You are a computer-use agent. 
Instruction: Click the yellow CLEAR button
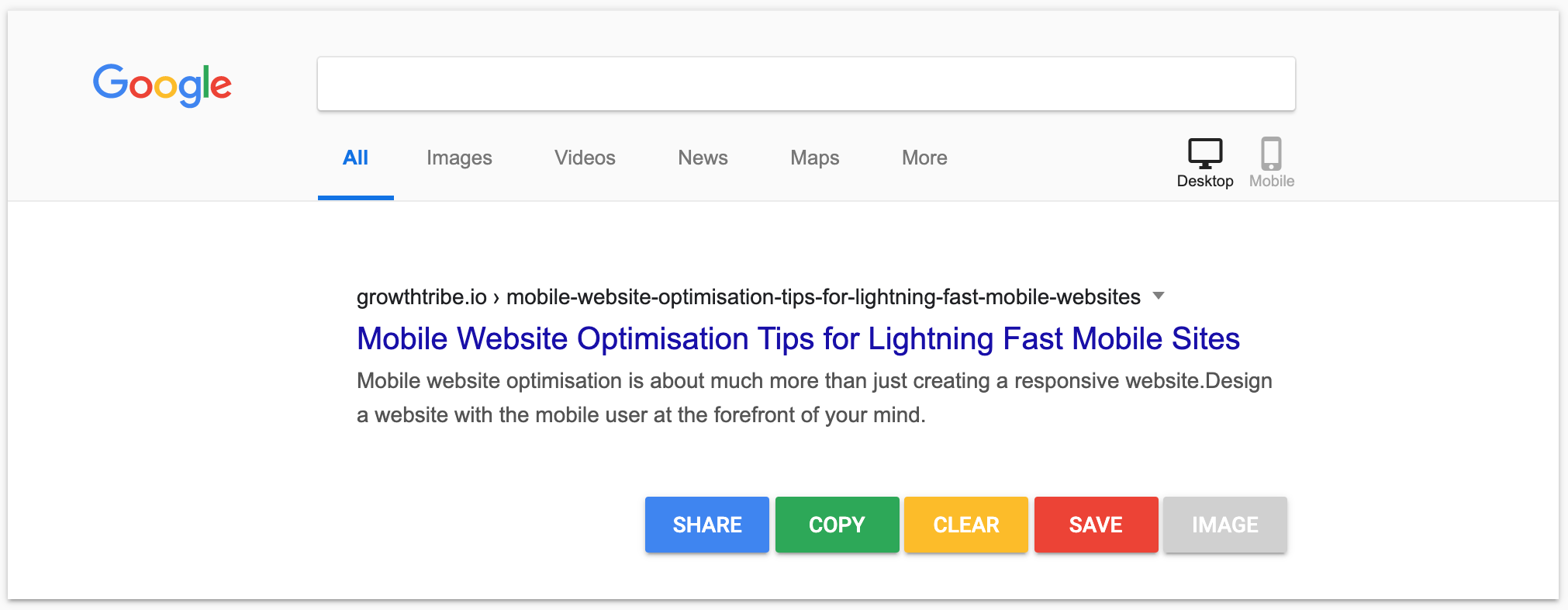pos(966,525)
